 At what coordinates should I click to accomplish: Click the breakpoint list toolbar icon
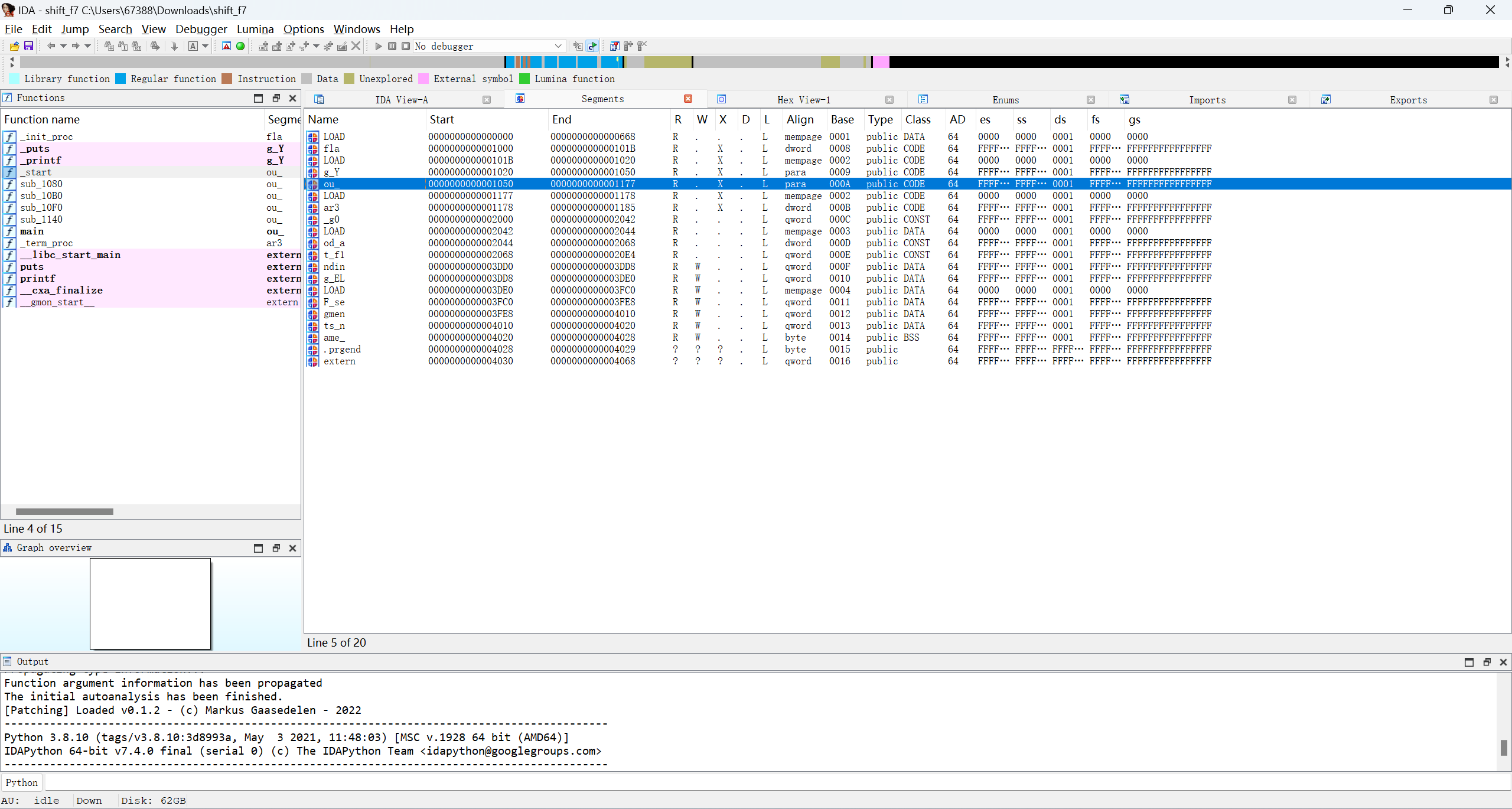(x=615, y=46)
